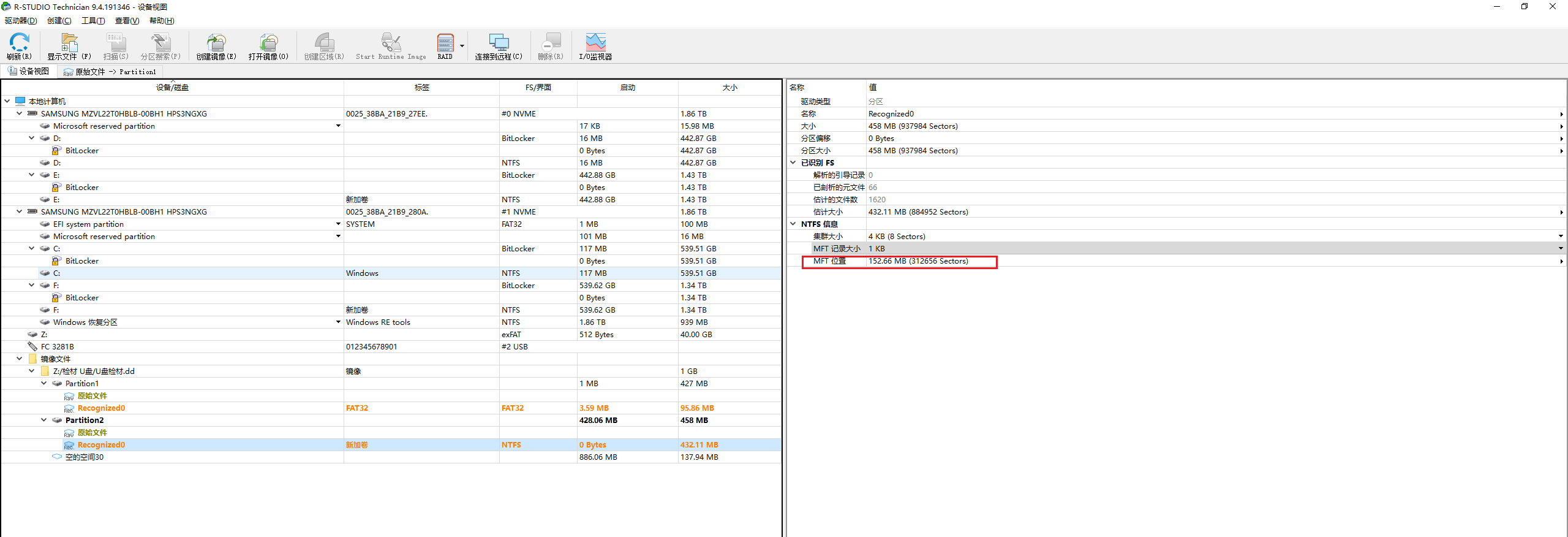
Task: Open dropdown on first Microsoft reserved partition
Action: [x=338, y=126]
